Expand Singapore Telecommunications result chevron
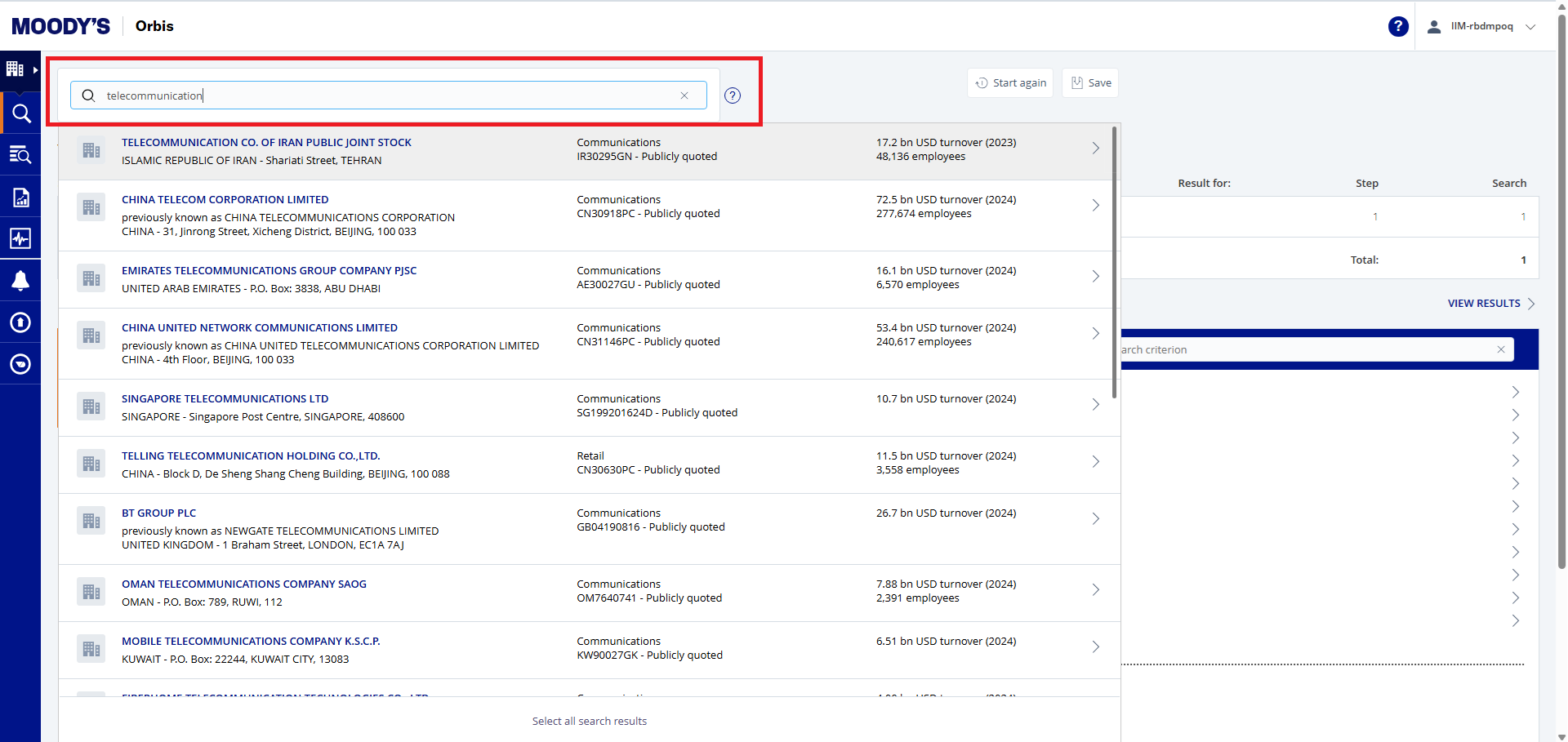1568x742 pixels. tap(1095, 405)
